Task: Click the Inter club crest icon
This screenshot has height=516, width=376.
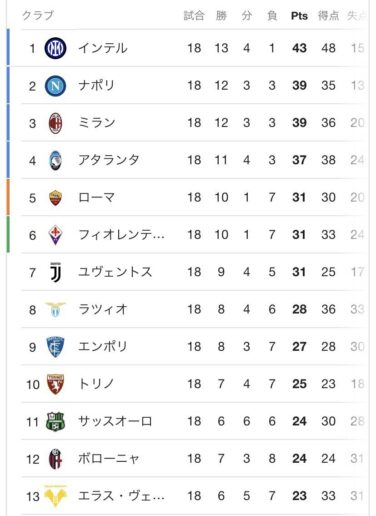Action: 55,48
